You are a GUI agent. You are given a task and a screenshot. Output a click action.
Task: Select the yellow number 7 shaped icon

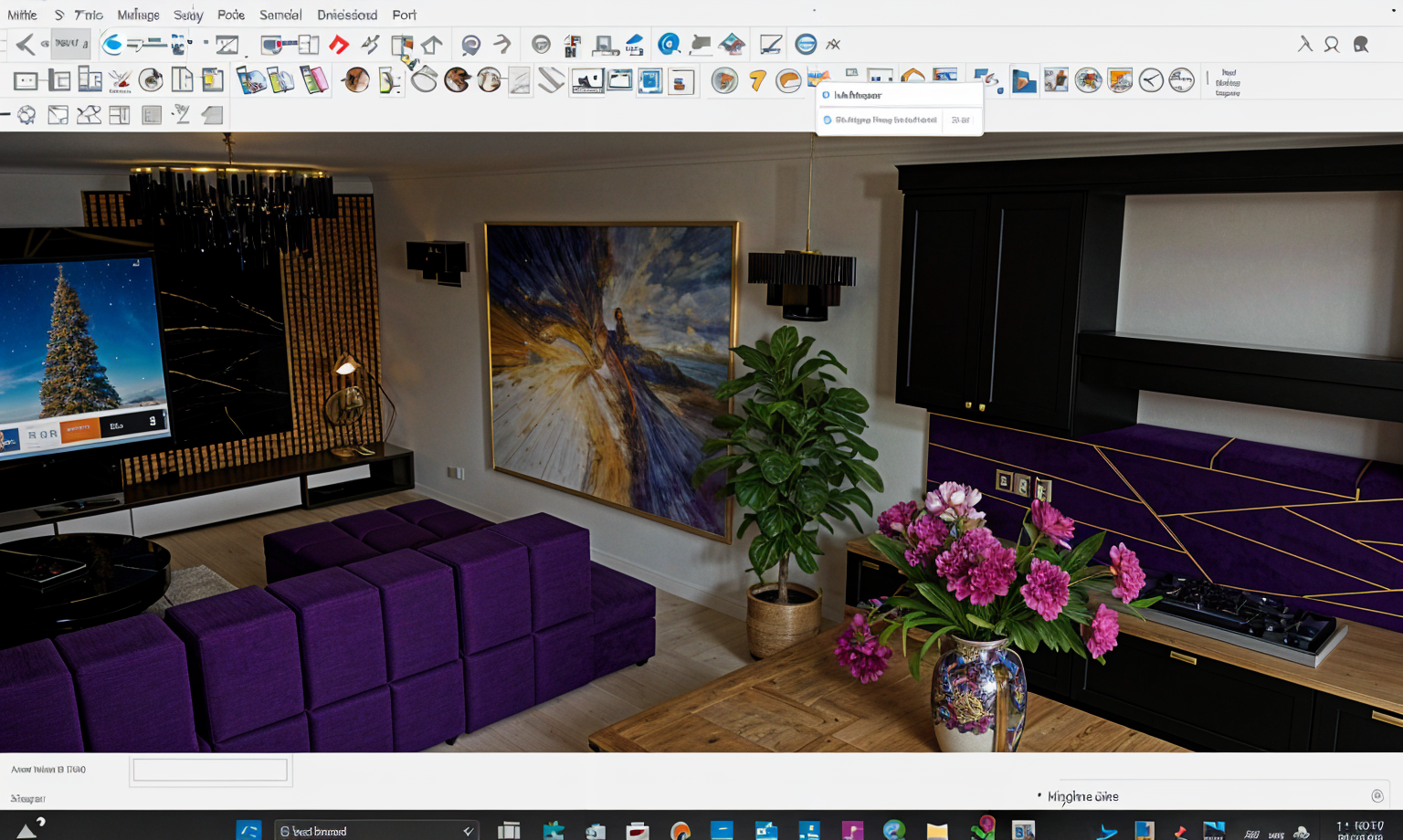(757, 81)
